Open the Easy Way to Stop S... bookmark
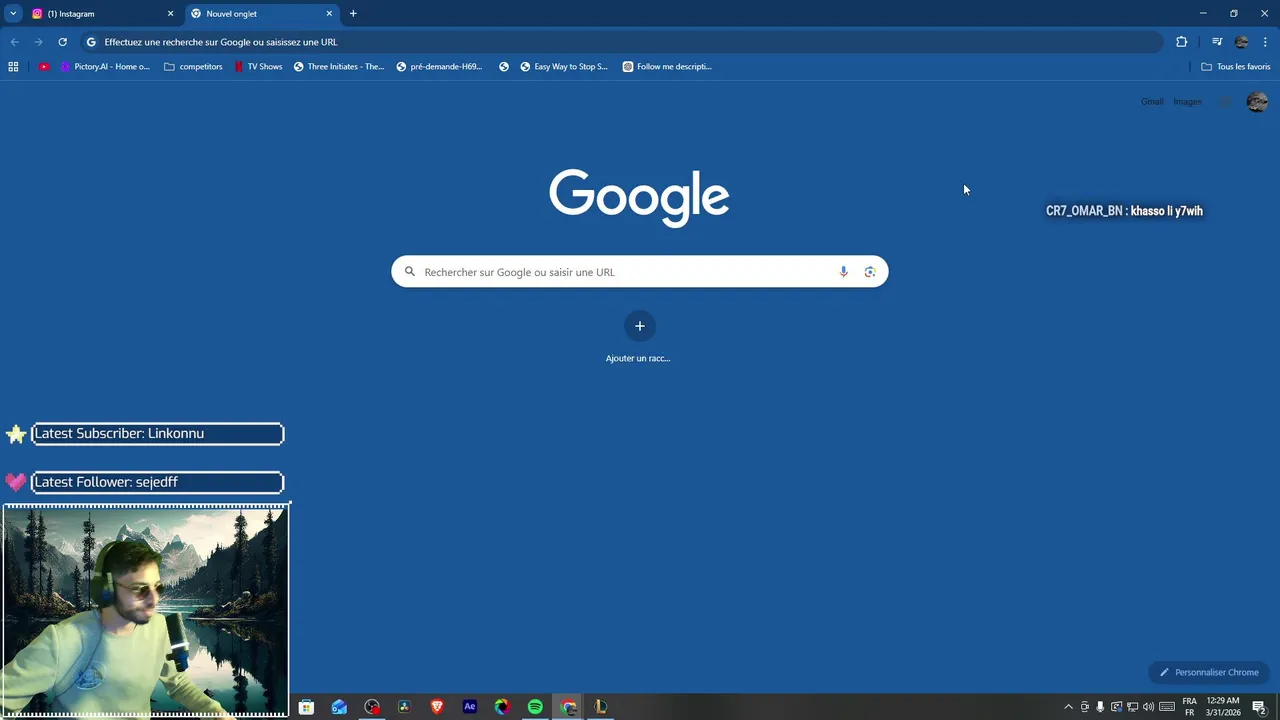The image size is (1280, 720). tap(564, 67)
